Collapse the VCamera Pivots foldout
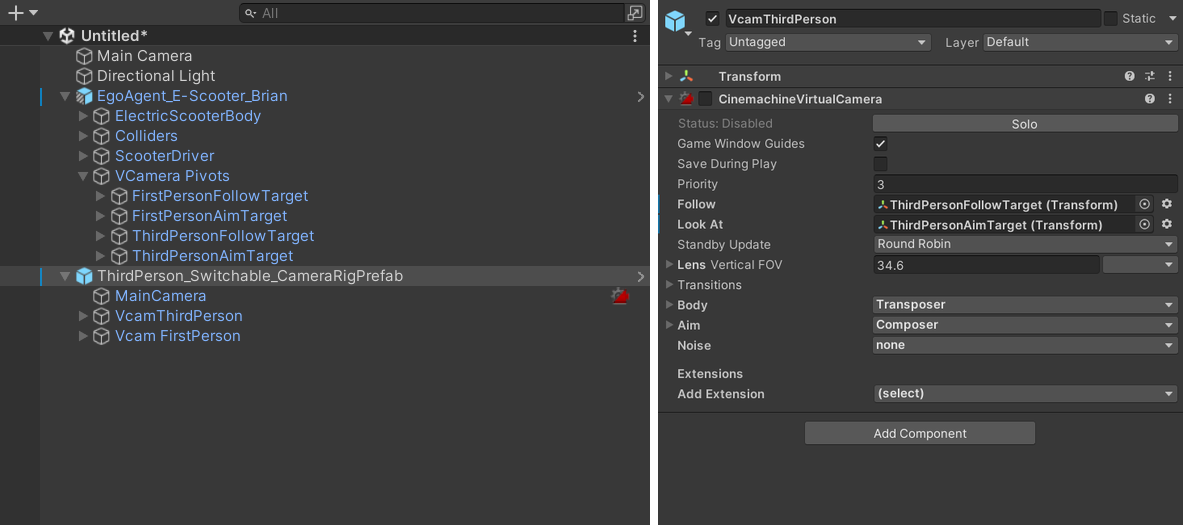 click(84, 176)
